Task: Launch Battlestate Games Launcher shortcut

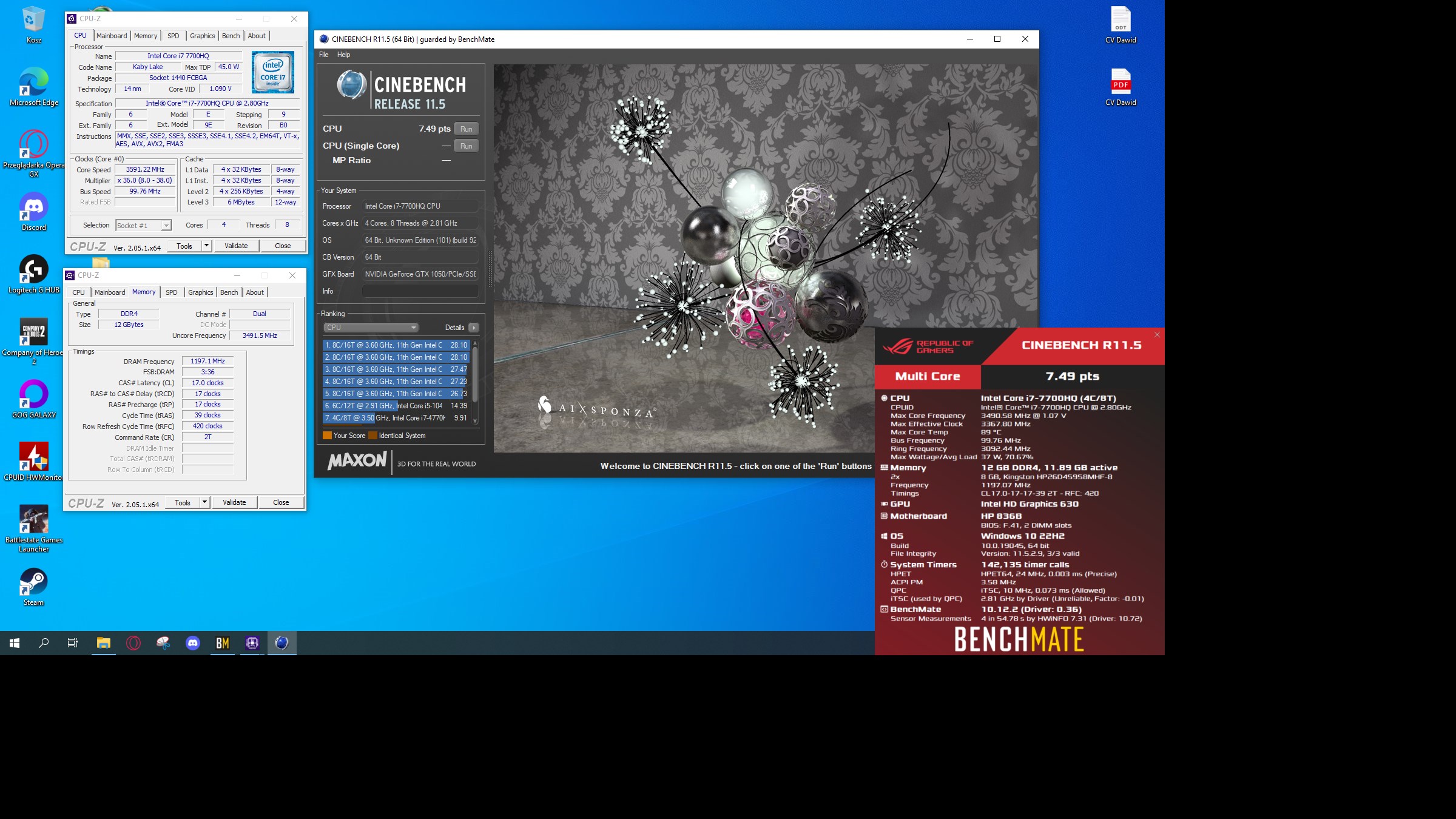Action: 33,528
